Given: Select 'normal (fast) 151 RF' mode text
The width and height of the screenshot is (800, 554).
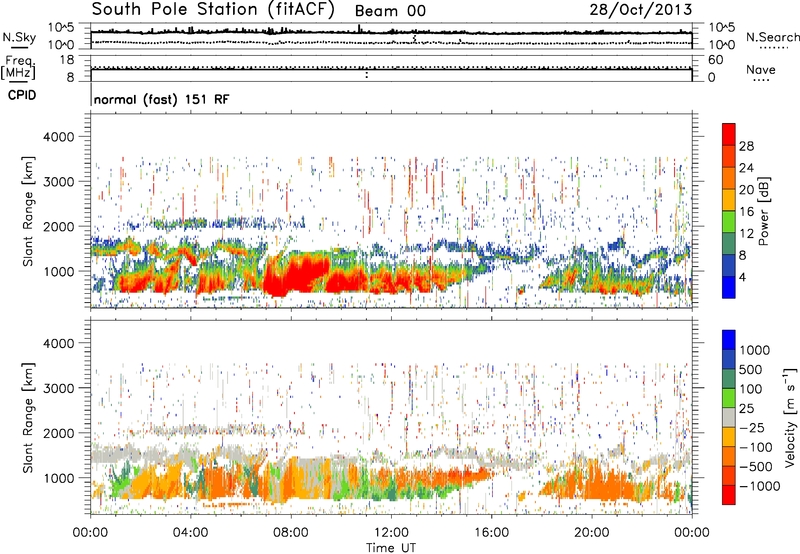Looking at the screenshot, I should tap(162, 99).
